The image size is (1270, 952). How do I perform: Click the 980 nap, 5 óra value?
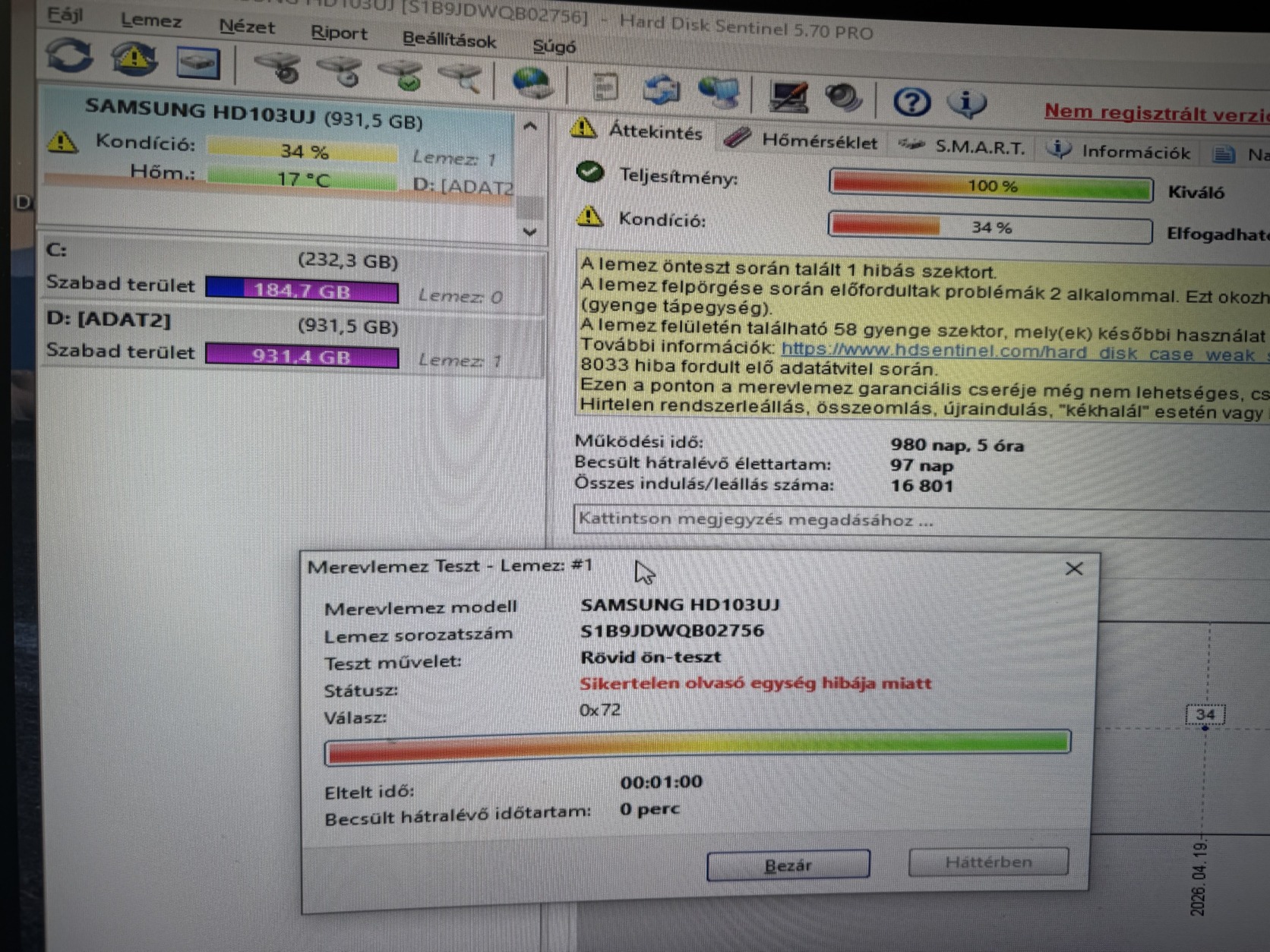pos(957,445)
